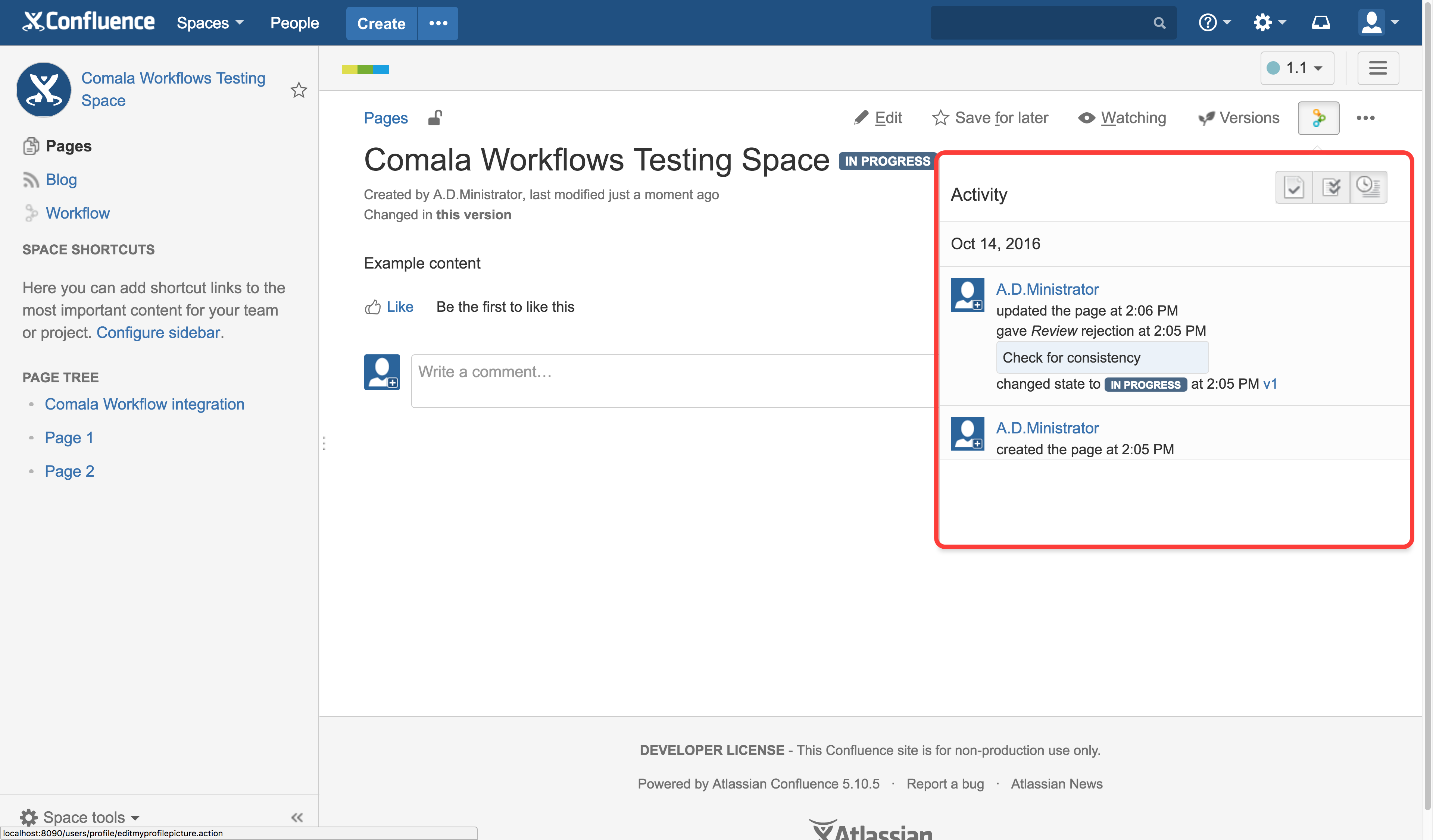1433x840 pixels.
Task: Click the Report a bug link
Action: pos(945,784)
